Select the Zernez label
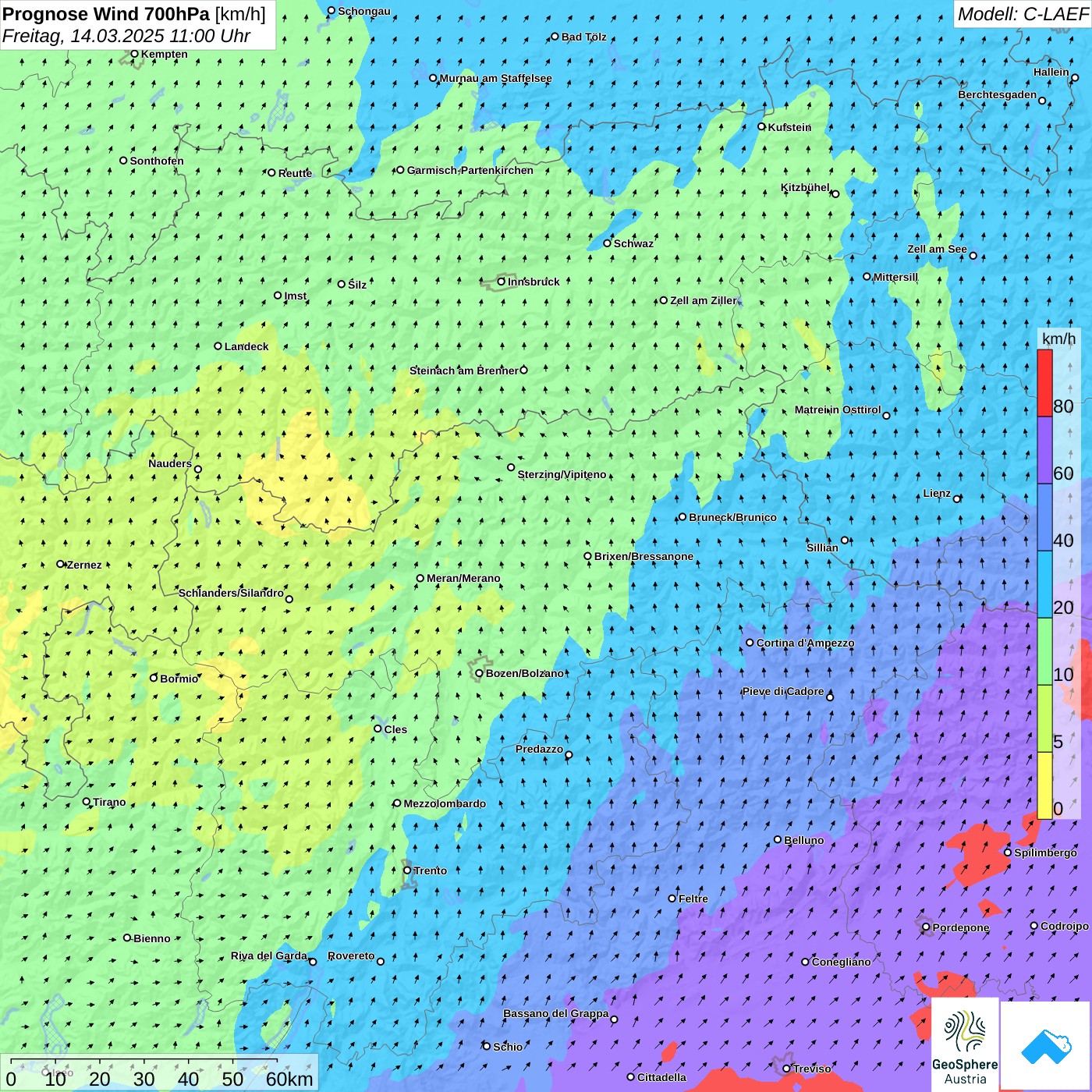 click(x=84, y=565)
